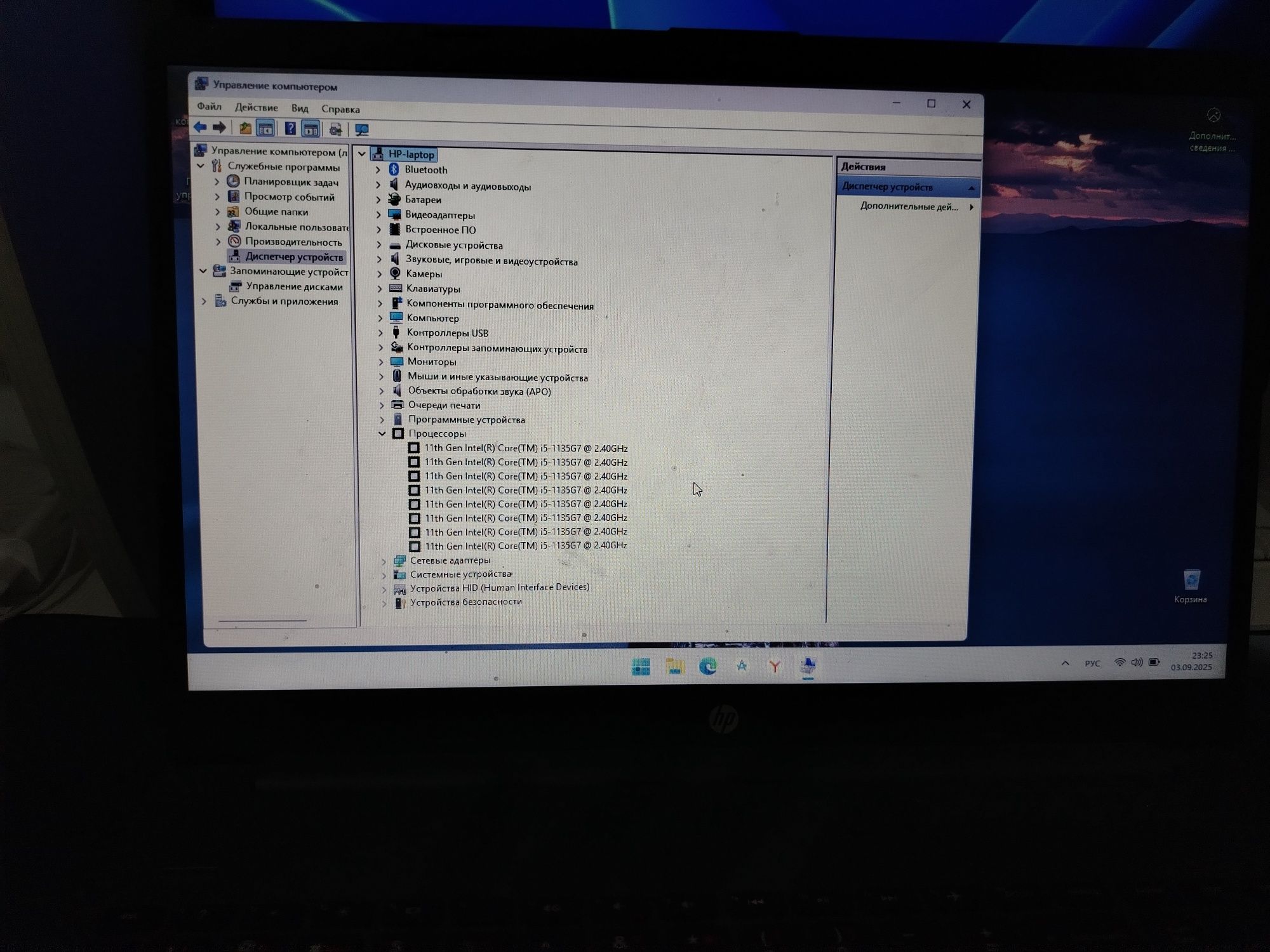Select Аудиовходы и аудиовыходы

pos(468,186)
